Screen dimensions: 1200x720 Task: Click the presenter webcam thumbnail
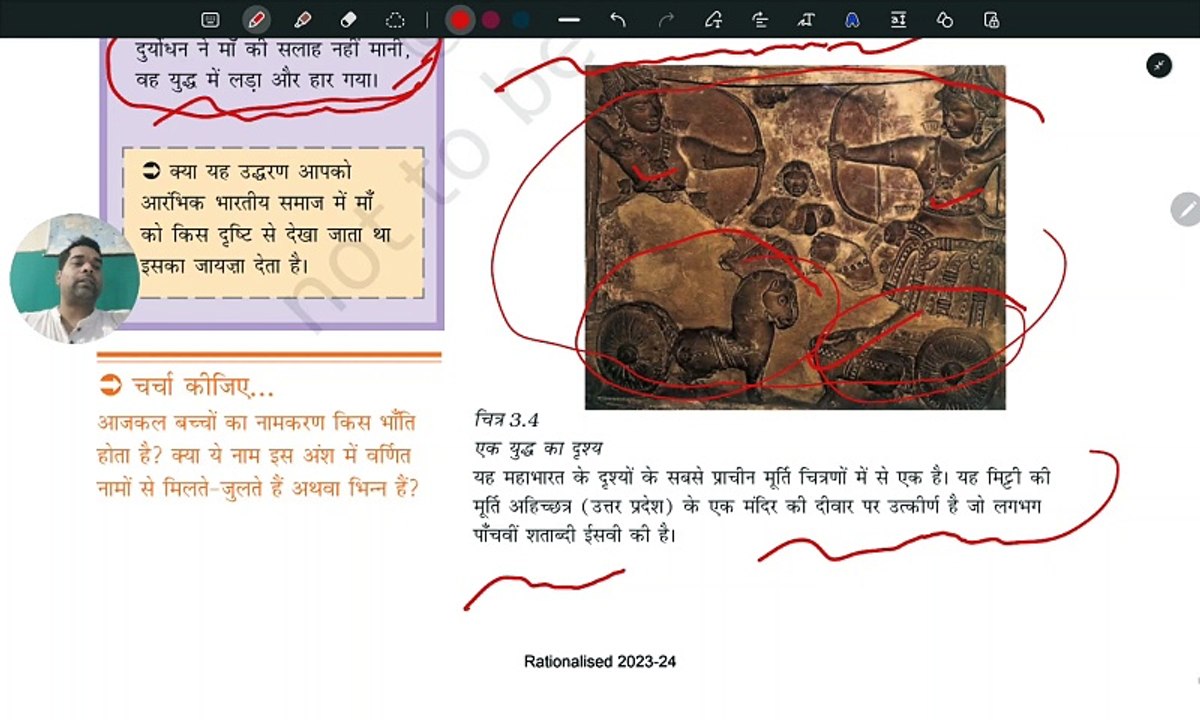click(x=75, y=278)
